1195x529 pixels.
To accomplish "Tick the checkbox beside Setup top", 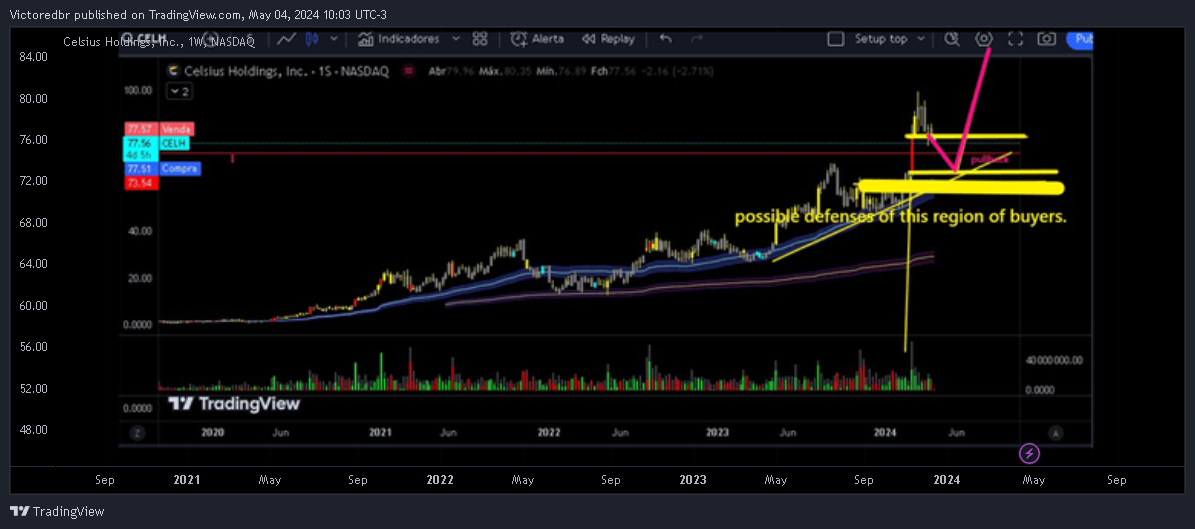I will (836, 39).
